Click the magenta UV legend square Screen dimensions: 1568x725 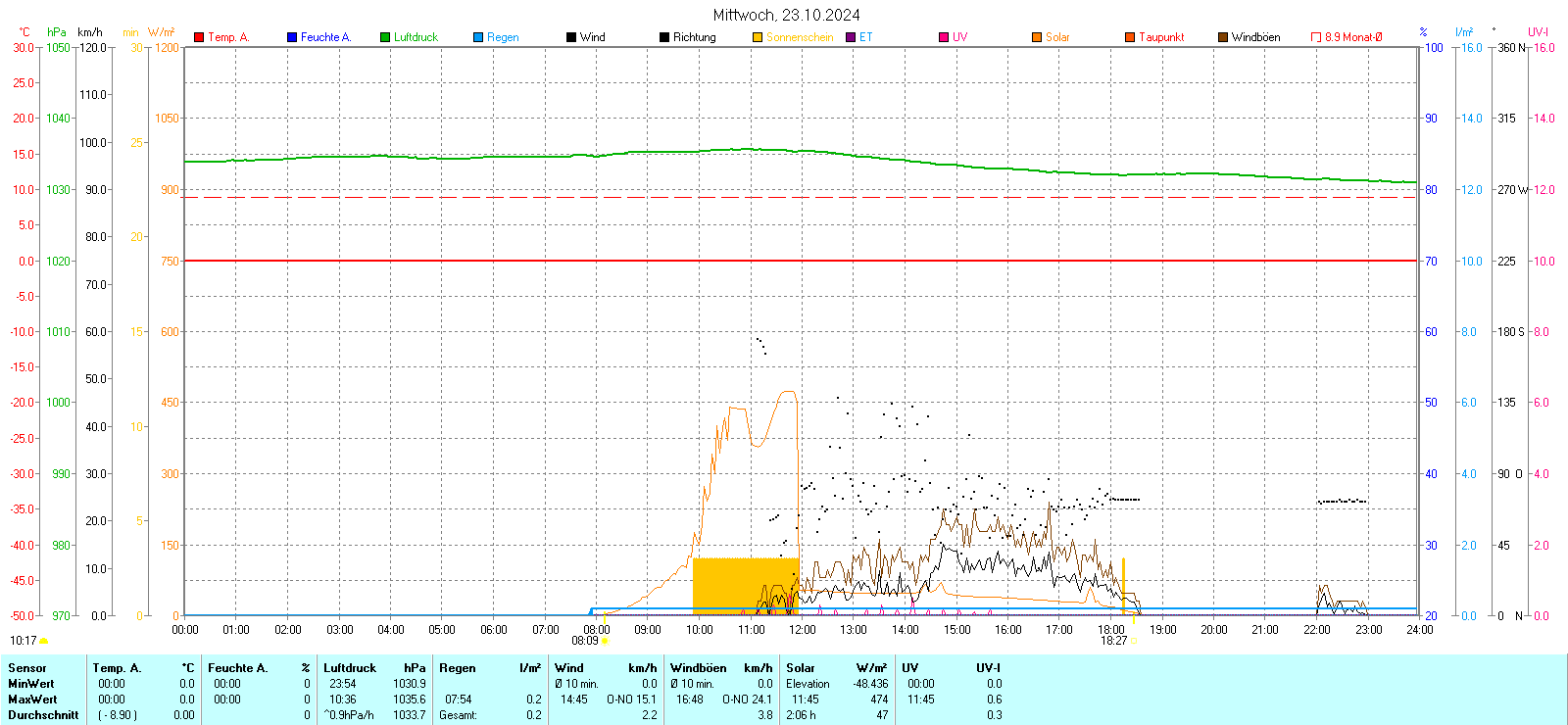944,37
